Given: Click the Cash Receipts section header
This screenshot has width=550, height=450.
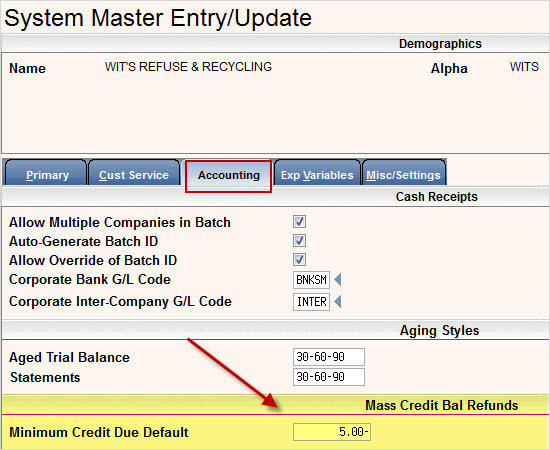Looking at the screenshot, I should [437, 196].
